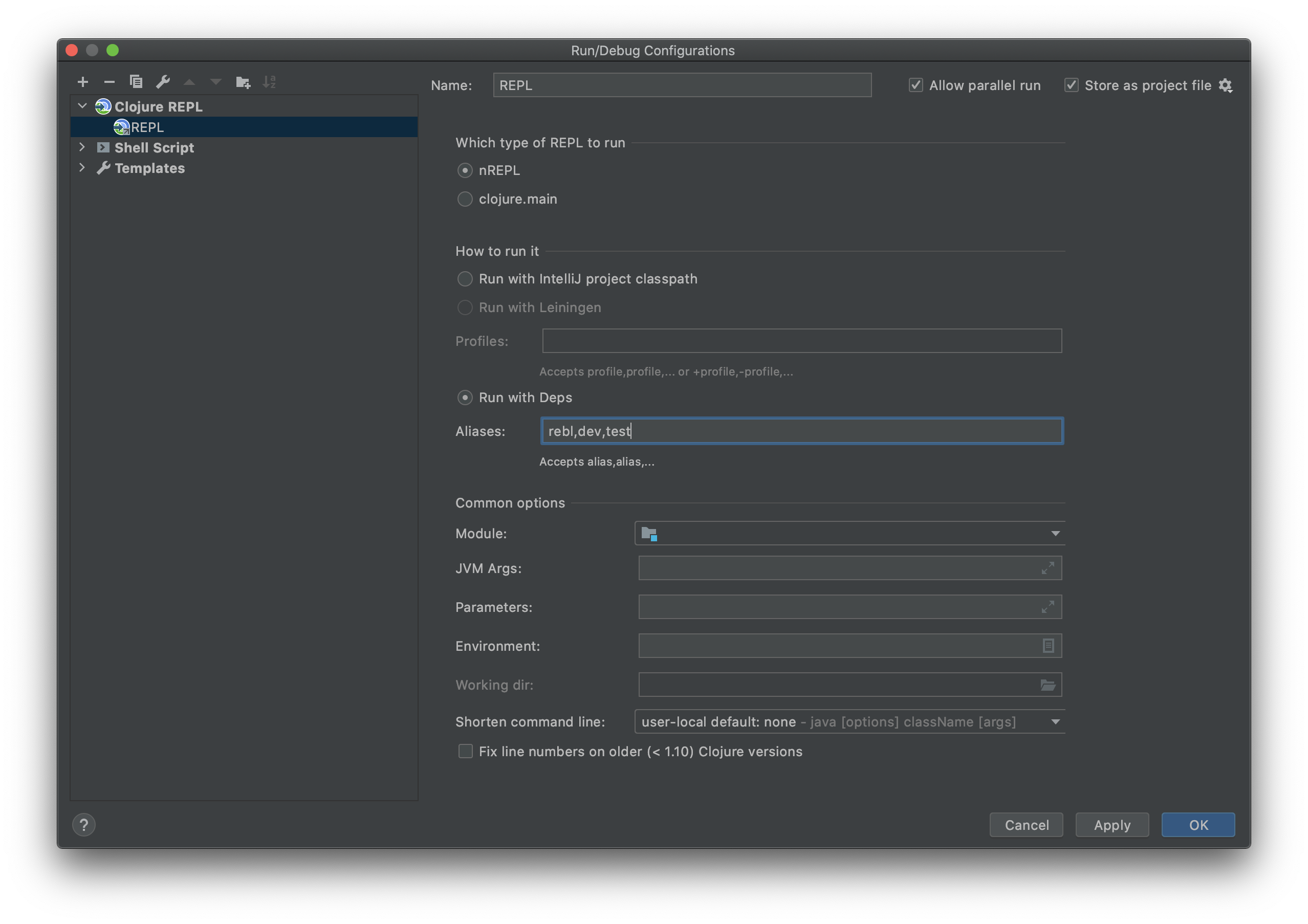
Task: Click the edit templates wrench icon
Action: tap(163, 82)
